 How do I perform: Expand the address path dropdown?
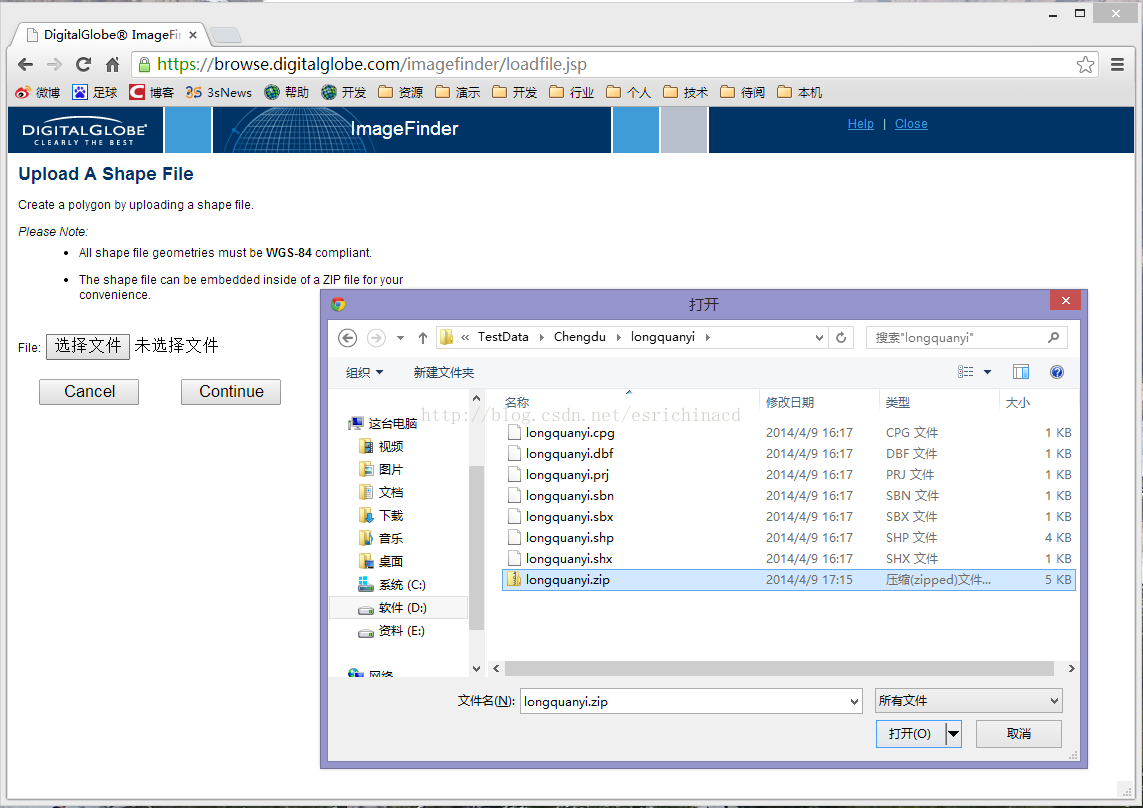pos(819,338)
